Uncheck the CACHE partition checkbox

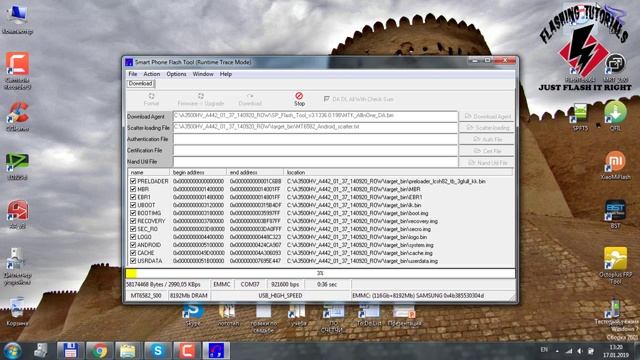133,253
